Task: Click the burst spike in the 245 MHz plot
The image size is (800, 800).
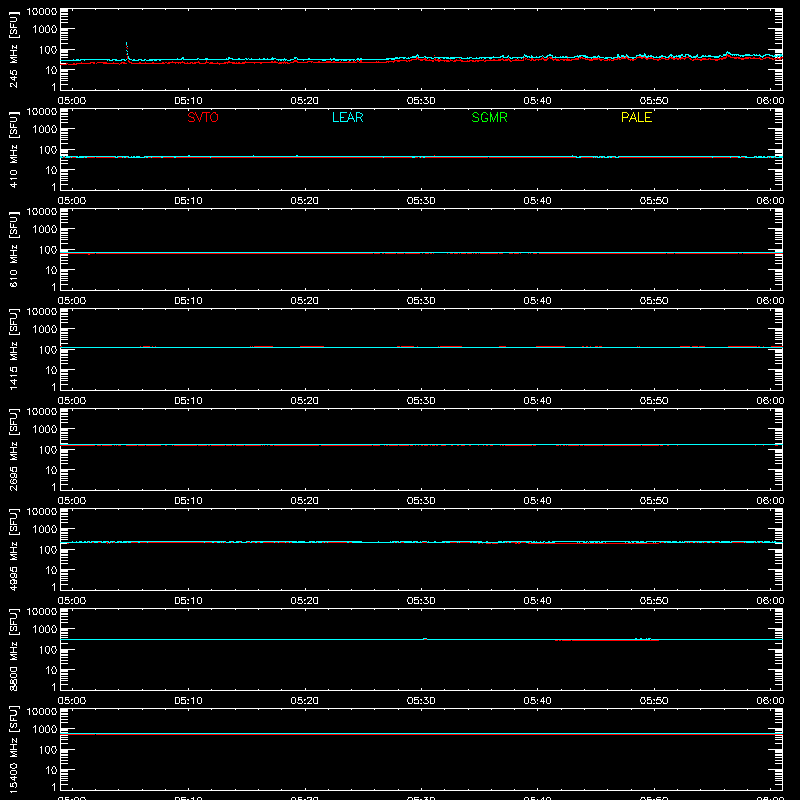Action: click(127, 51)
